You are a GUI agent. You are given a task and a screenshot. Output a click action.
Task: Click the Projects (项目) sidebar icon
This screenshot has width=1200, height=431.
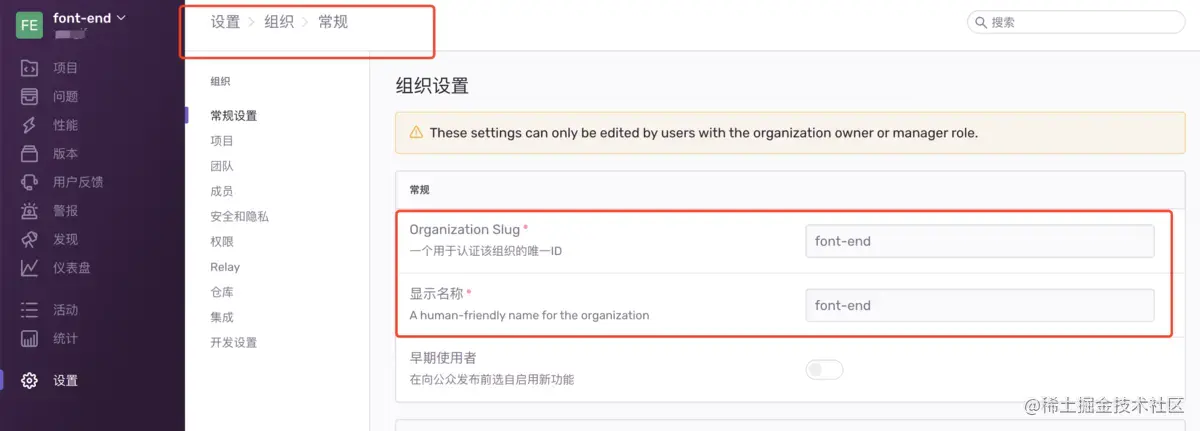click(30, 68)
